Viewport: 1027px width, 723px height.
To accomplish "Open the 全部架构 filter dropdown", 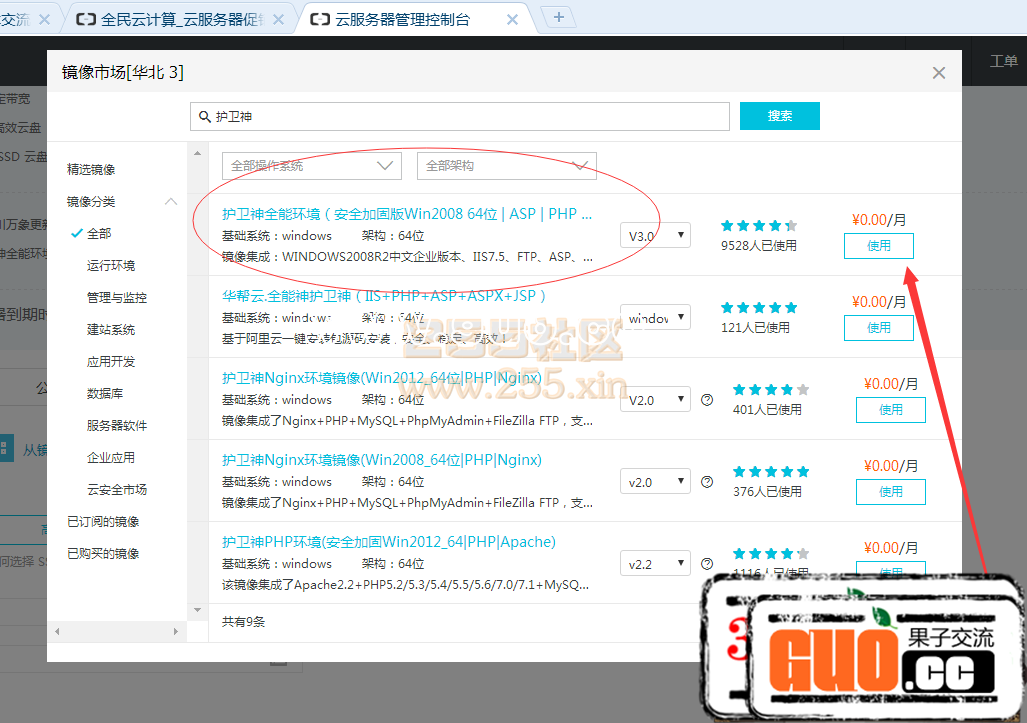I will click(506, 166).
